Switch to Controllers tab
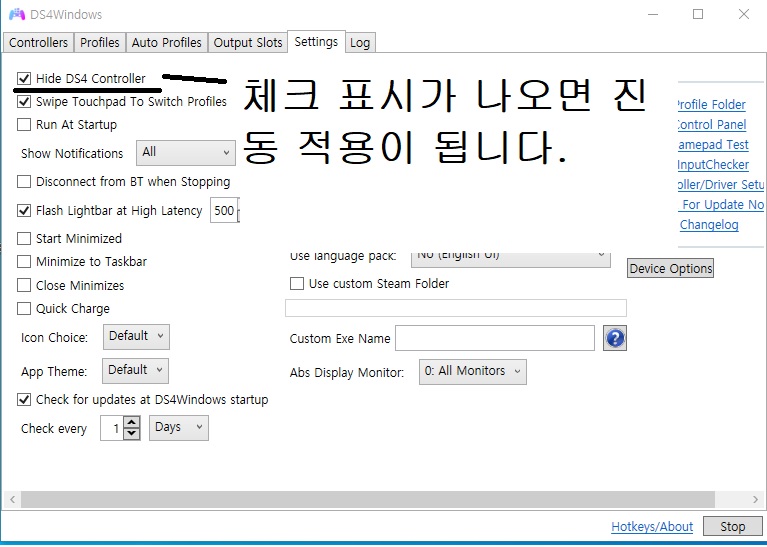Screen dimensions: 767x547 tap(38, 43)
